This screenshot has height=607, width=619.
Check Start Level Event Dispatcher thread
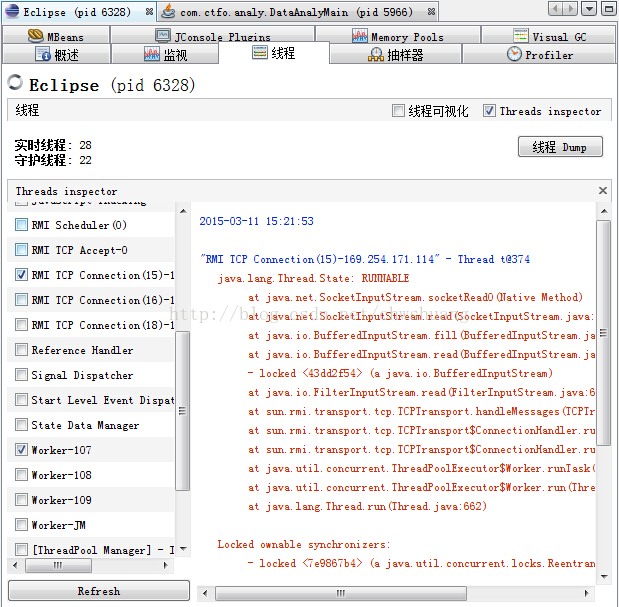21,400
